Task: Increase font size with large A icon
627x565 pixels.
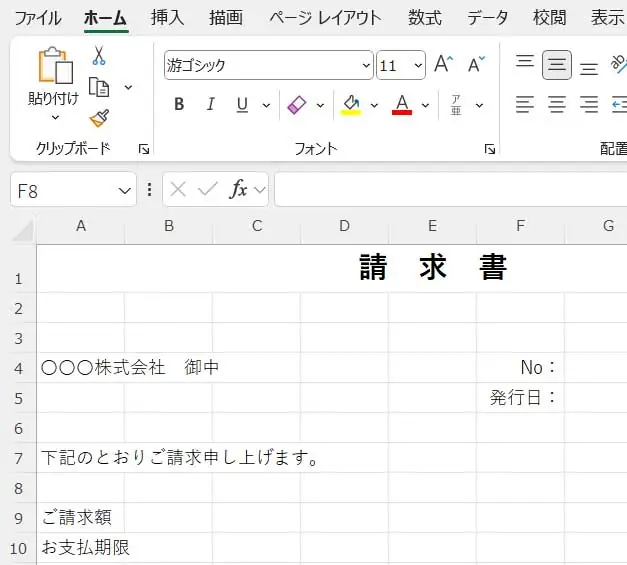Action: (444, 65)
